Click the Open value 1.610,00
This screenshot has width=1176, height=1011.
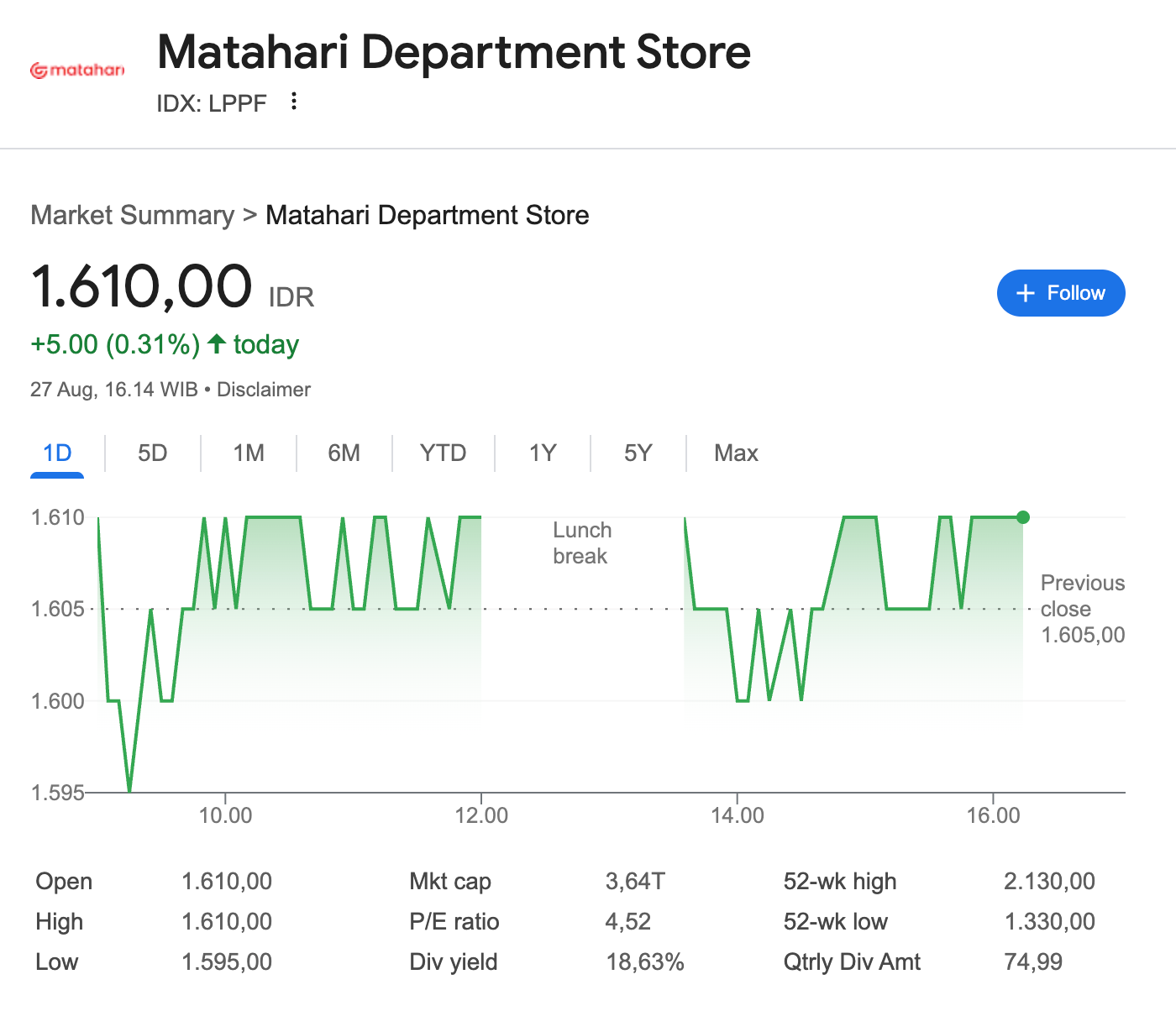(x=227, y=882)
